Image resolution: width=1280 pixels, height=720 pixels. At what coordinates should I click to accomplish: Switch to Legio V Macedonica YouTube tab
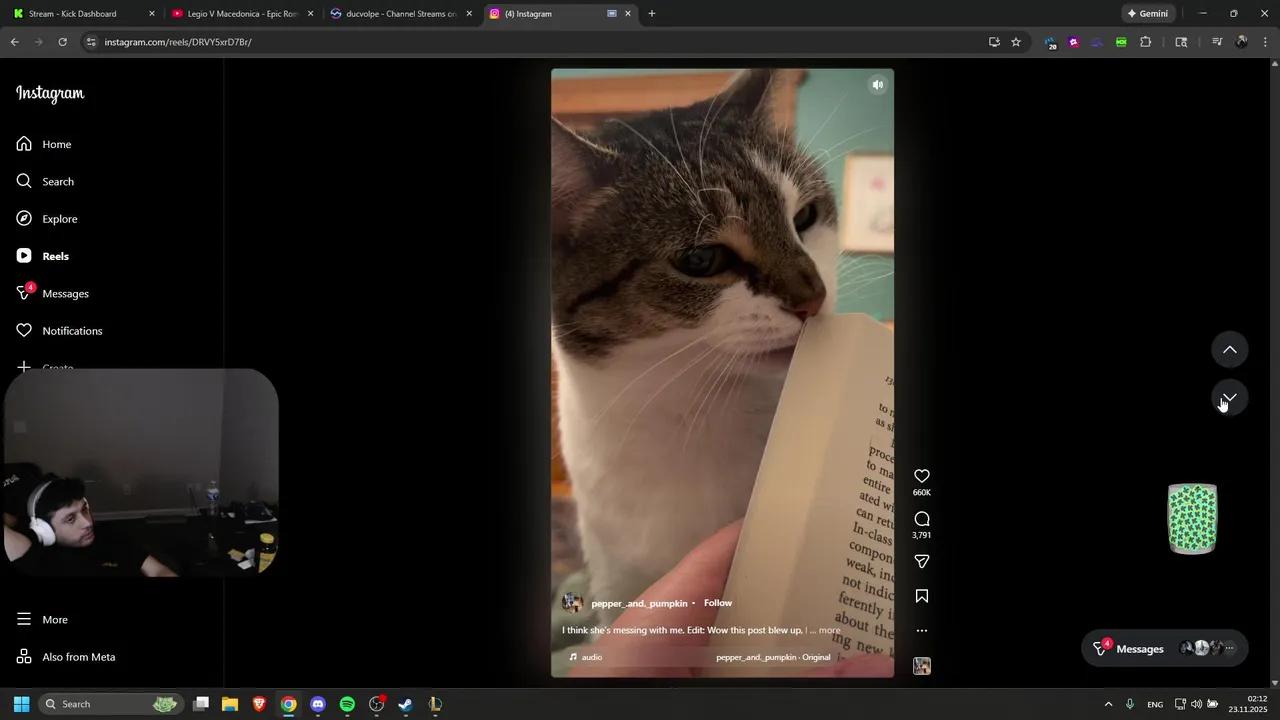242,14
